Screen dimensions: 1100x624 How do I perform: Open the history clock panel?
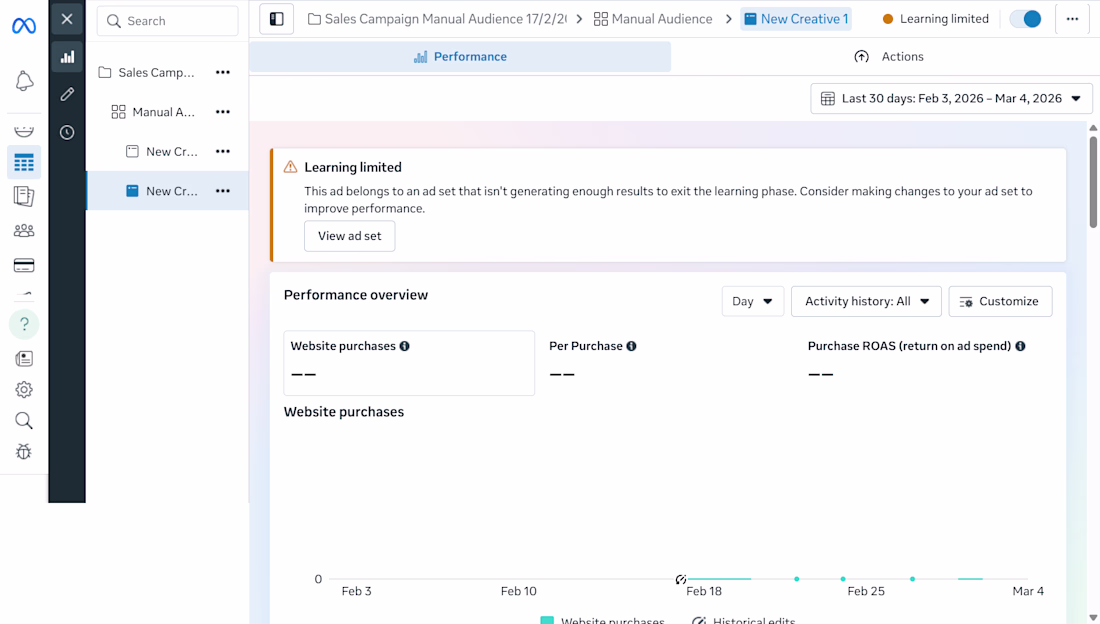[67, 132]
